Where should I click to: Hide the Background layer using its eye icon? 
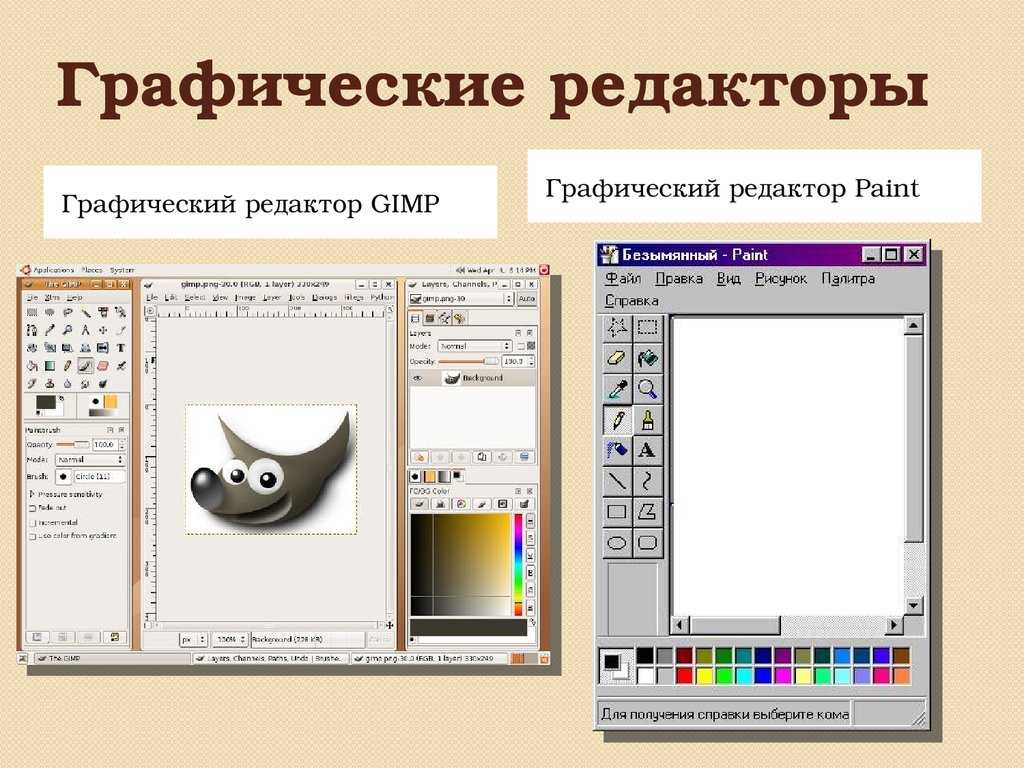pos(418,378)
